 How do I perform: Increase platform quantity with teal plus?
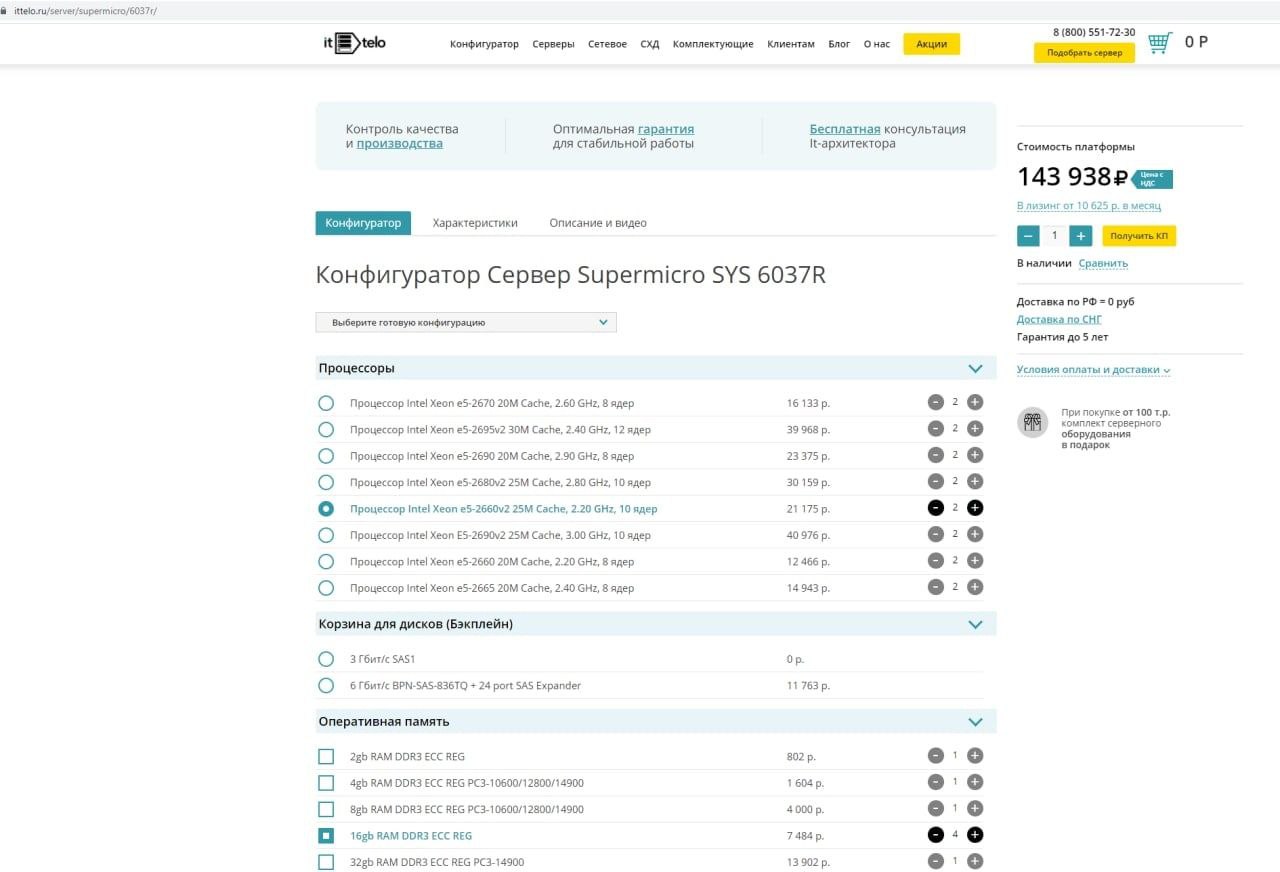coord(1080,236)
